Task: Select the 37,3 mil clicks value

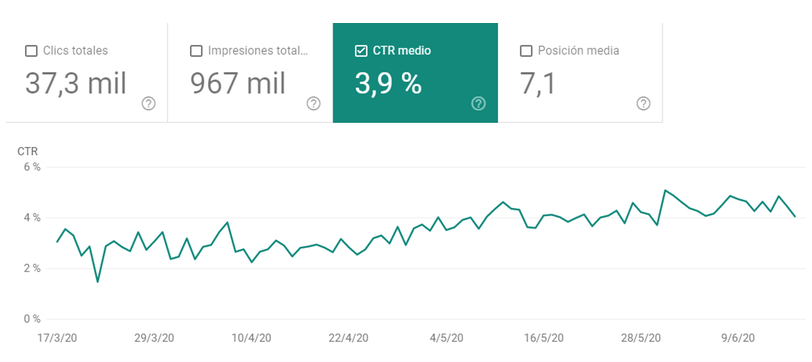Action: pos(76,84)
